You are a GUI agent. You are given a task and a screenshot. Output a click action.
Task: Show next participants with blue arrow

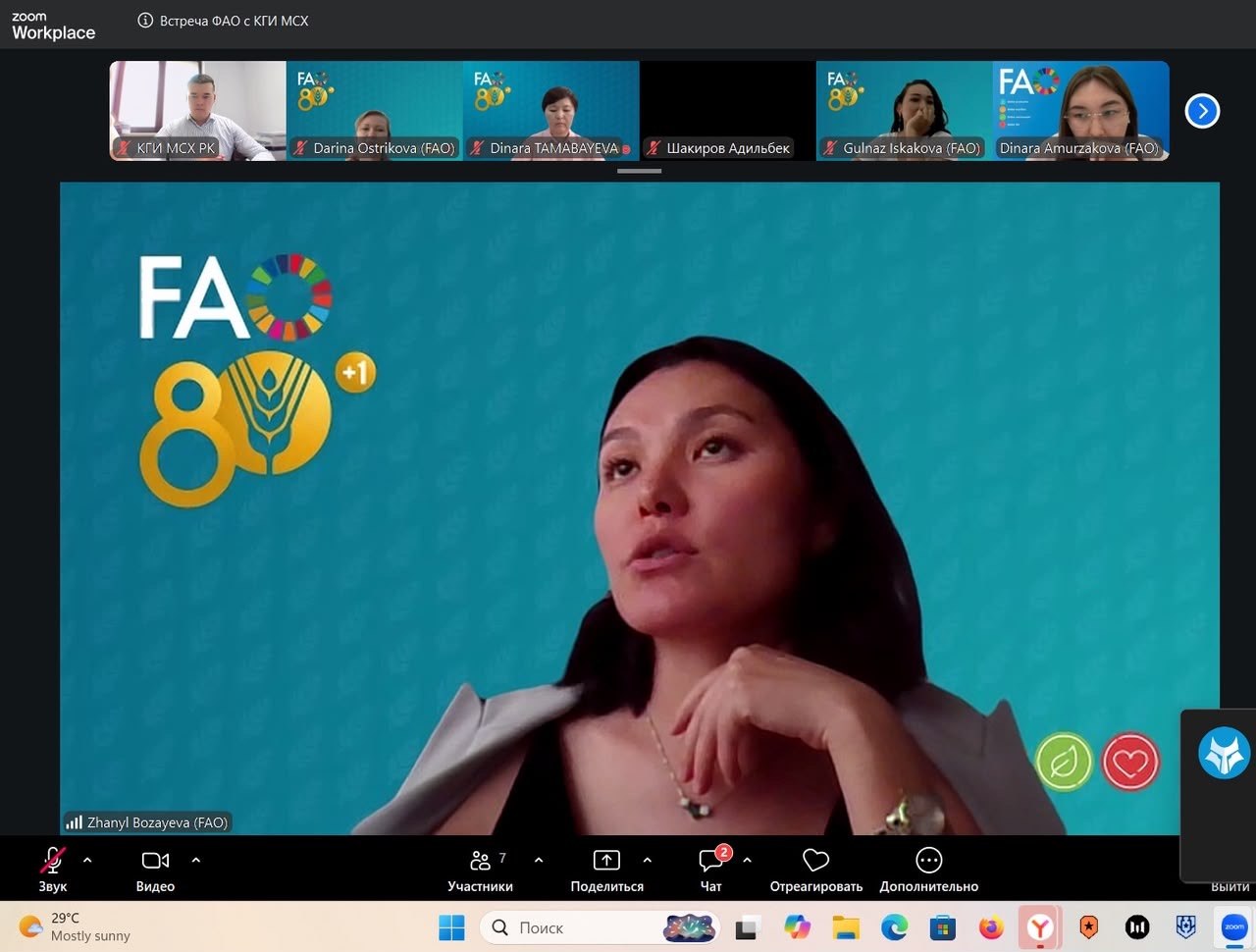[1202, 111]
